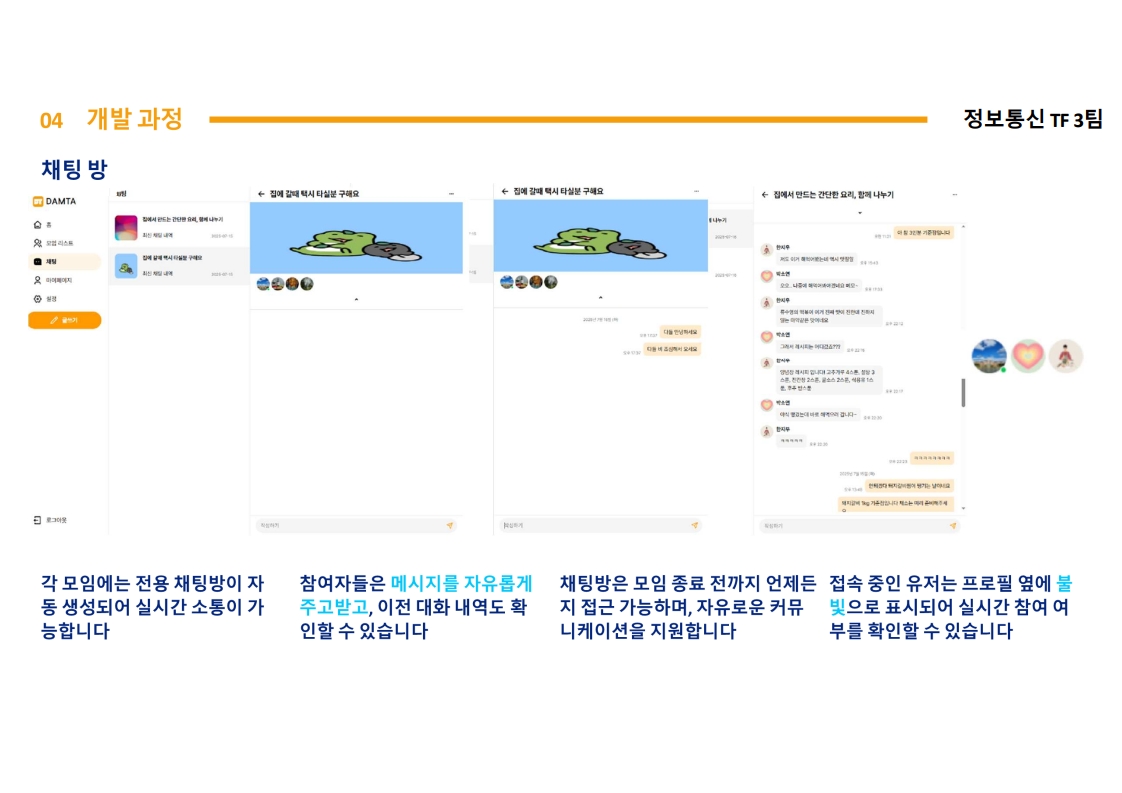
Task: Click message '아 참 3인분 기준량입니다'
Action: (x=924, y=233)
